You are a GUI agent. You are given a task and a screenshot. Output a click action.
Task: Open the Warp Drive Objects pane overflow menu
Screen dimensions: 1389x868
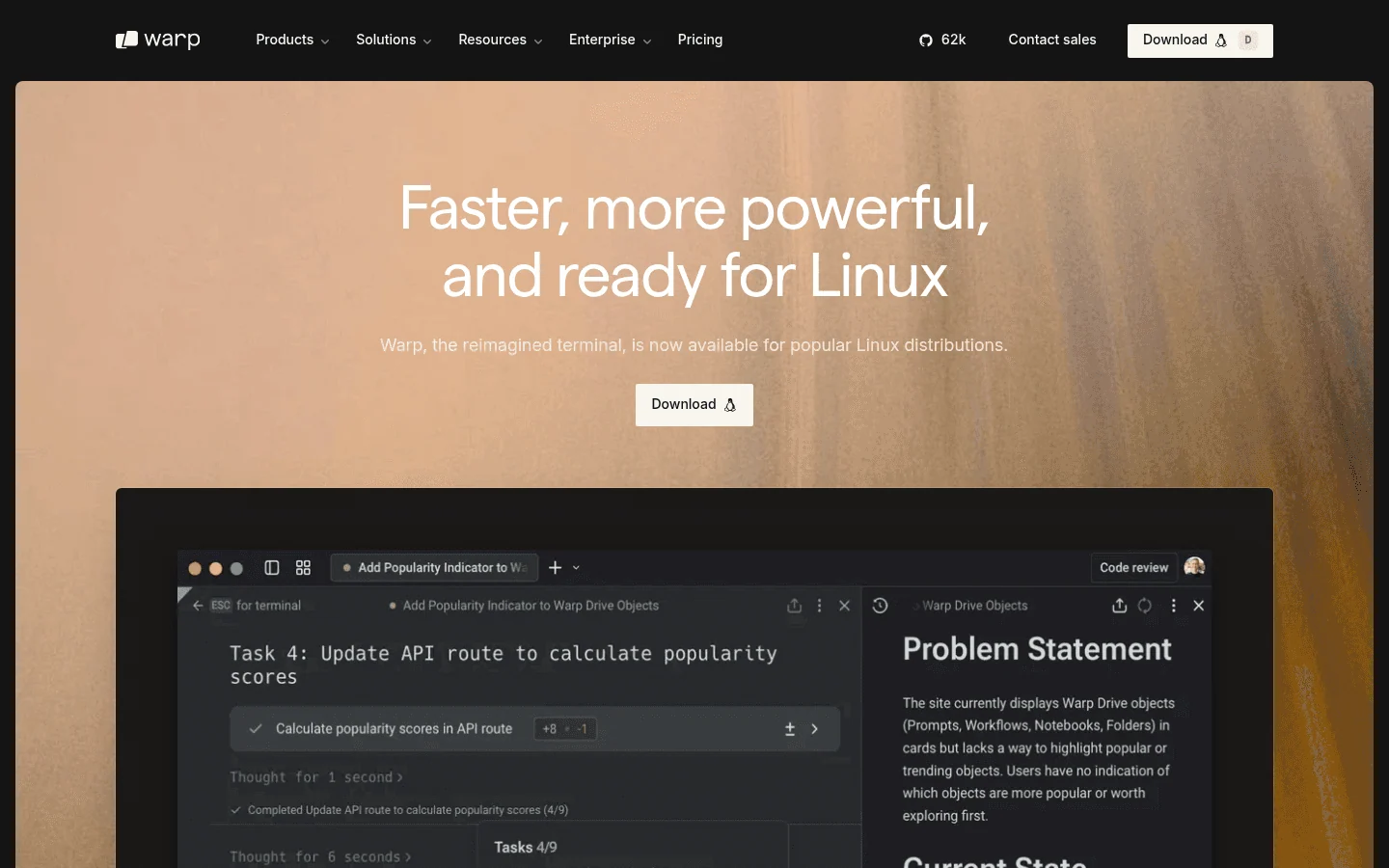(1173, 606)
